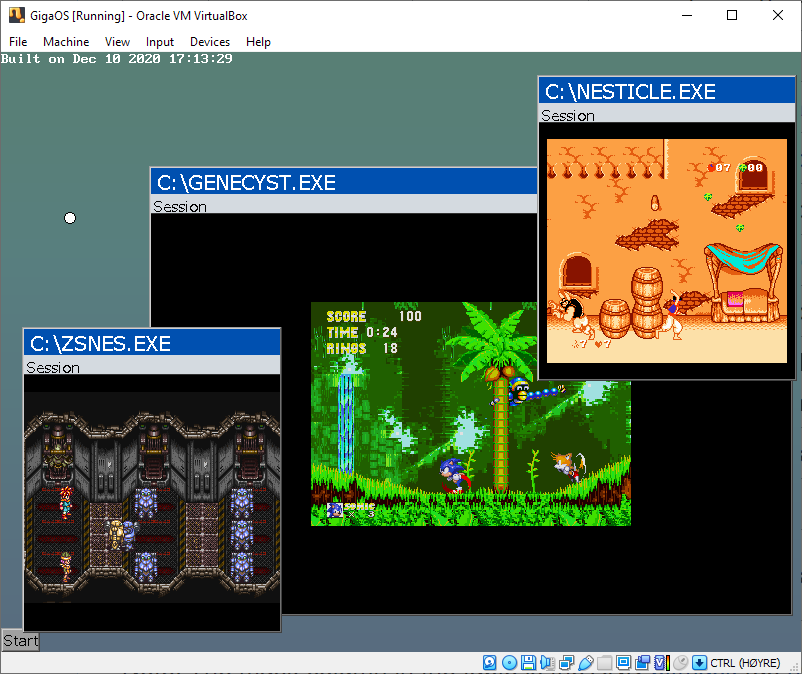Open the File menu

click(18, 41)
